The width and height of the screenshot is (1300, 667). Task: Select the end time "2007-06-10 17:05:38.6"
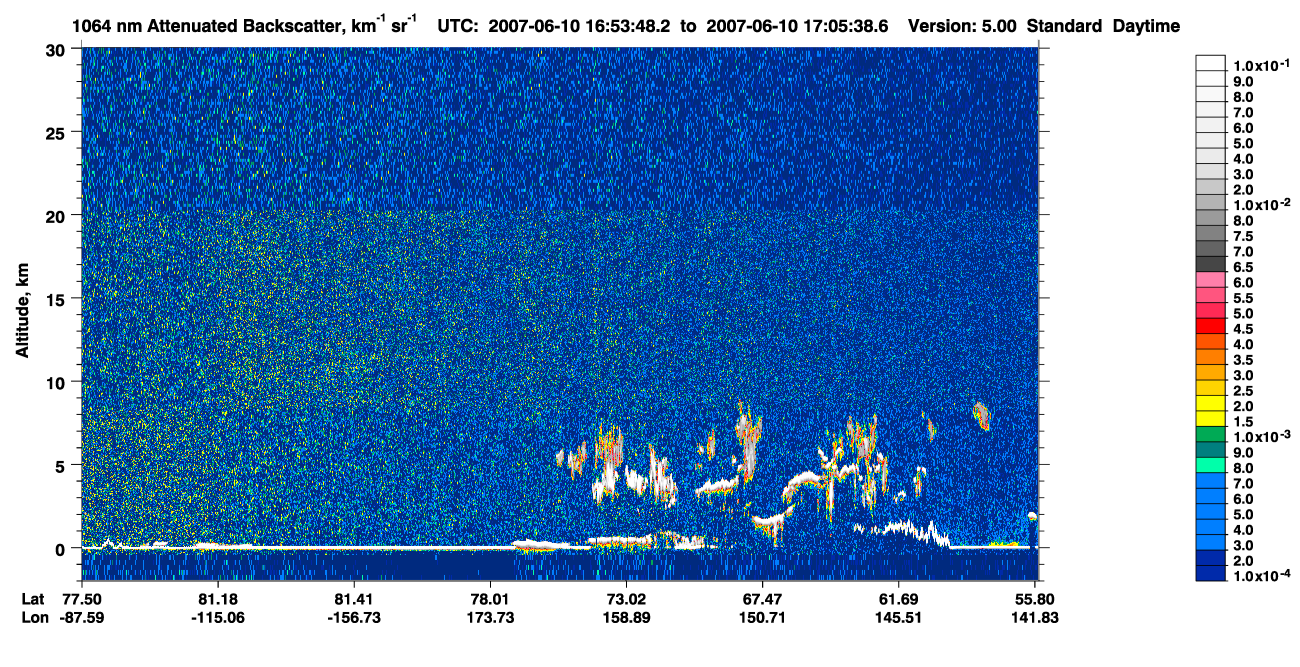pyautogui.click(x=796, y=26)
